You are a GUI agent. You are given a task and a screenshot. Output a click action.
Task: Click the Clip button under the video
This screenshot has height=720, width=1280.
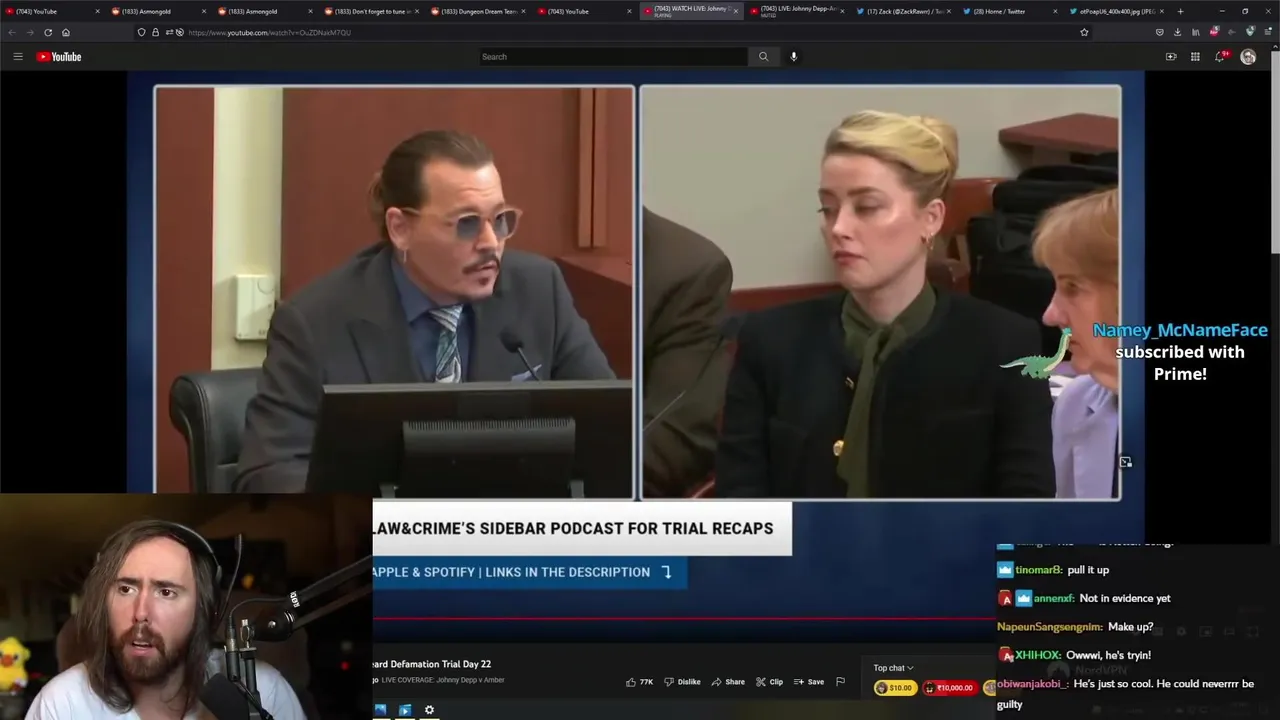[769, 682]
